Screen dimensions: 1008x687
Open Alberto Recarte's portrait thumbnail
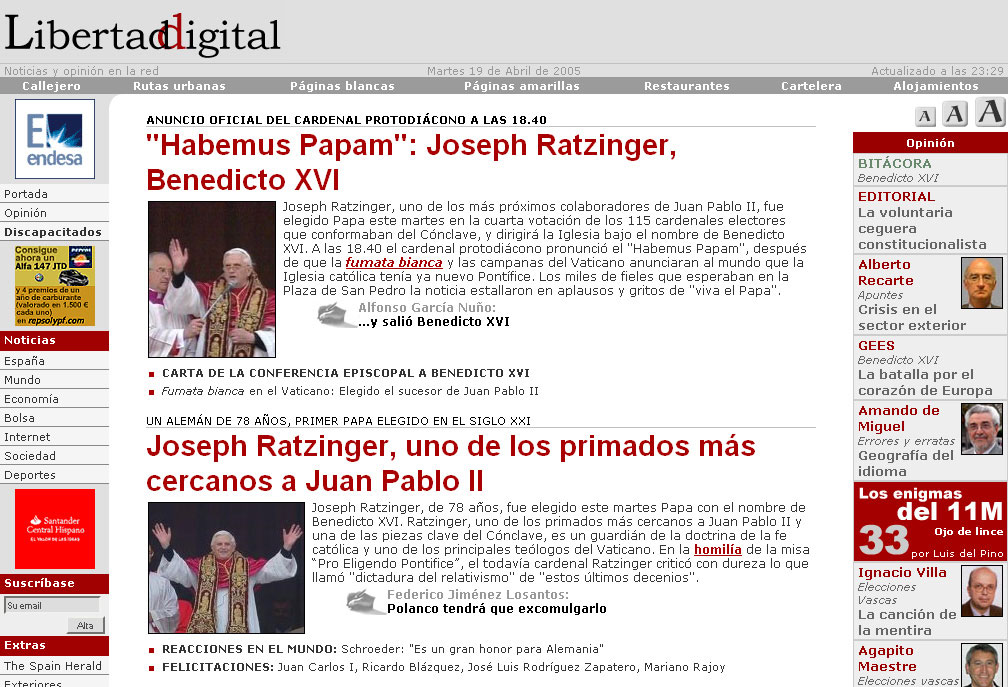pyautogui.click(x=981, y=283)
